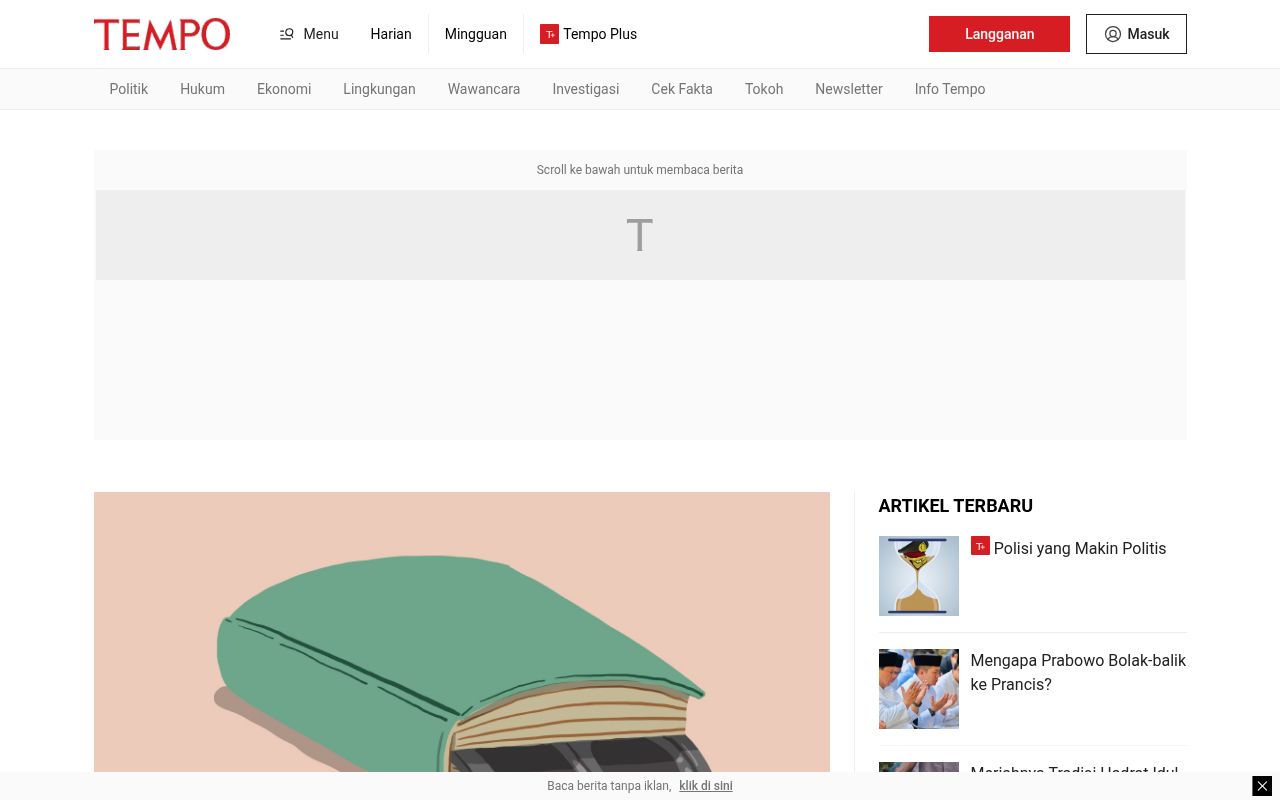Go to the Lingkungan section
The height and width of the screenshot is (800, 1280).
(x=379, y=89)
